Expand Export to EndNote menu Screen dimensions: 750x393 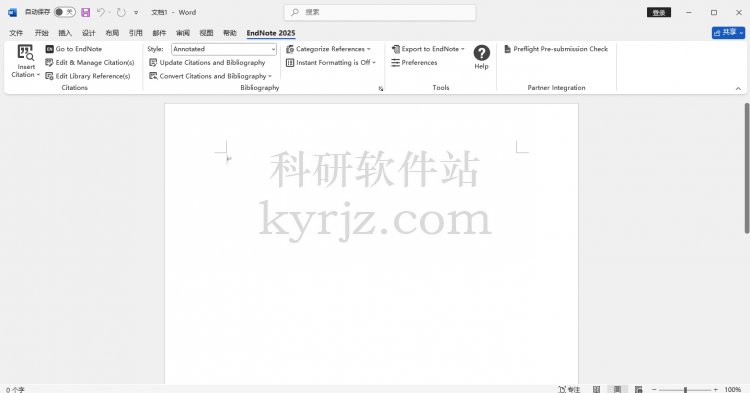(x=428, y=49)
